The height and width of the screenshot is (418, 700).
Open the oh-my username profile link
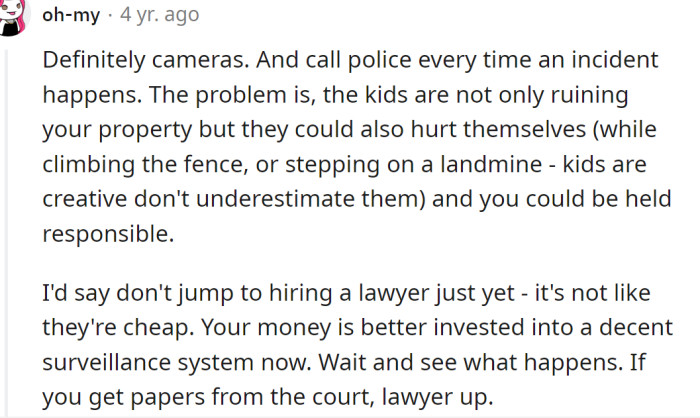[71, 15]
